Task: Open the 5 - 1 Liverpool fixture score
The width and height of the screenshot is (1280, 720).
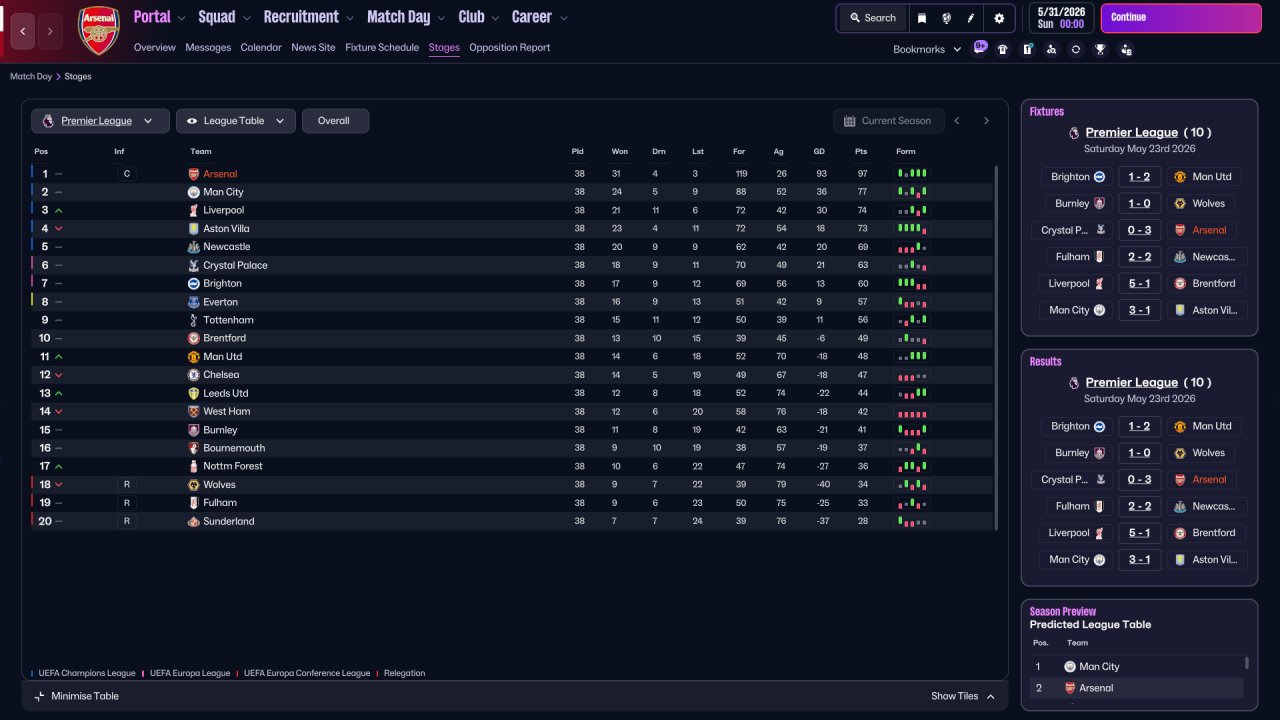Action: tap(1139, 283)
